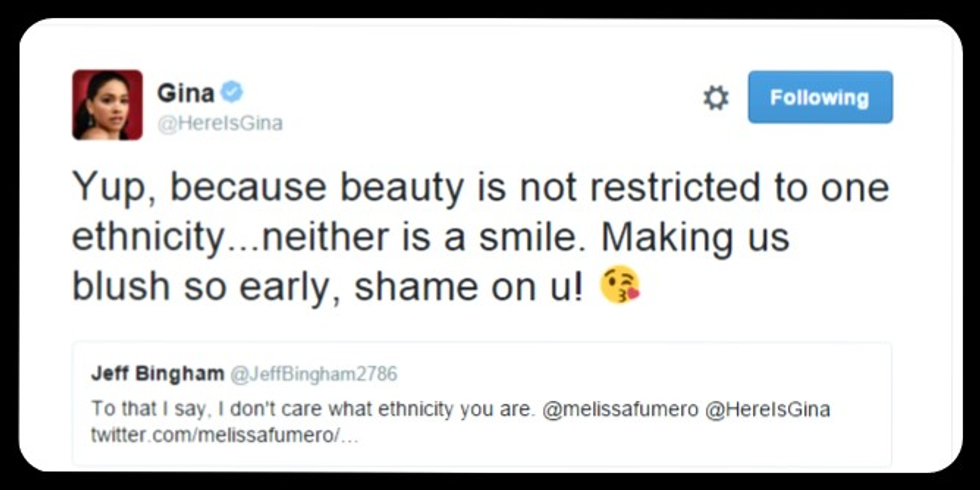Click the blue verified badge beside Gina
980x490 pixels.
232,93
